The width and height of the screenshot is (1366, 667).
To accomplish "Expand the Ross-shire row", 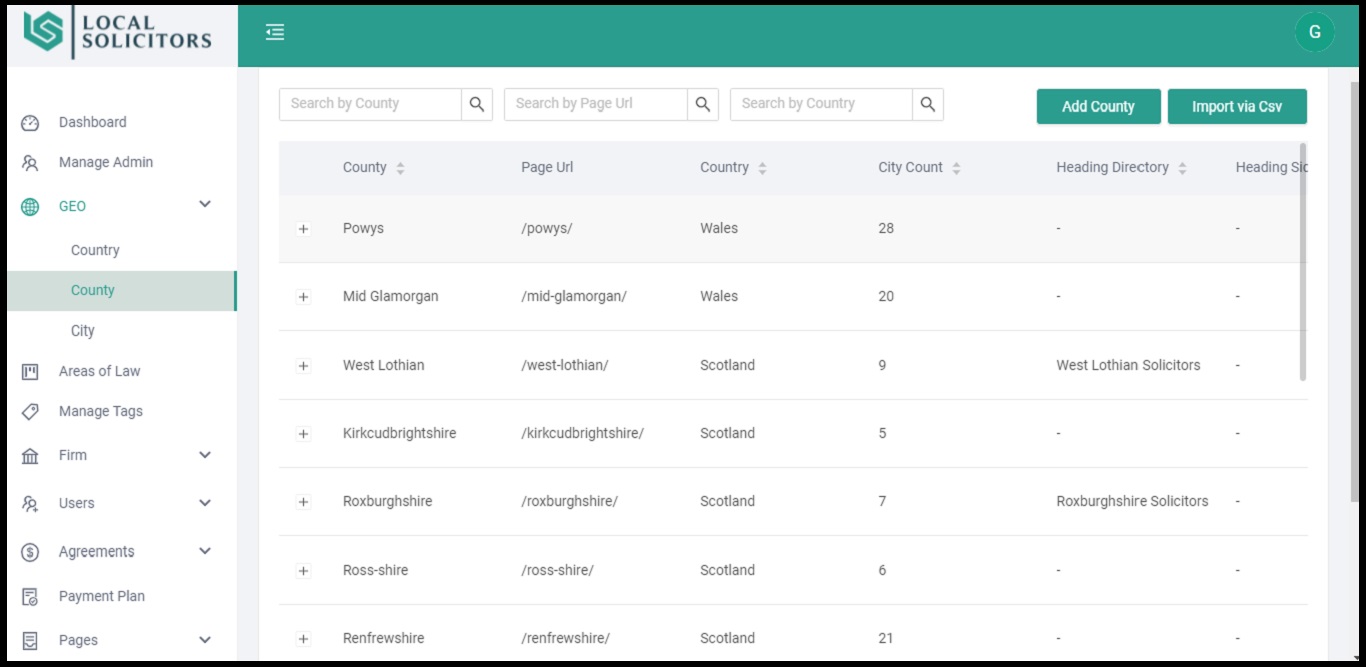I will click(303, 571).
